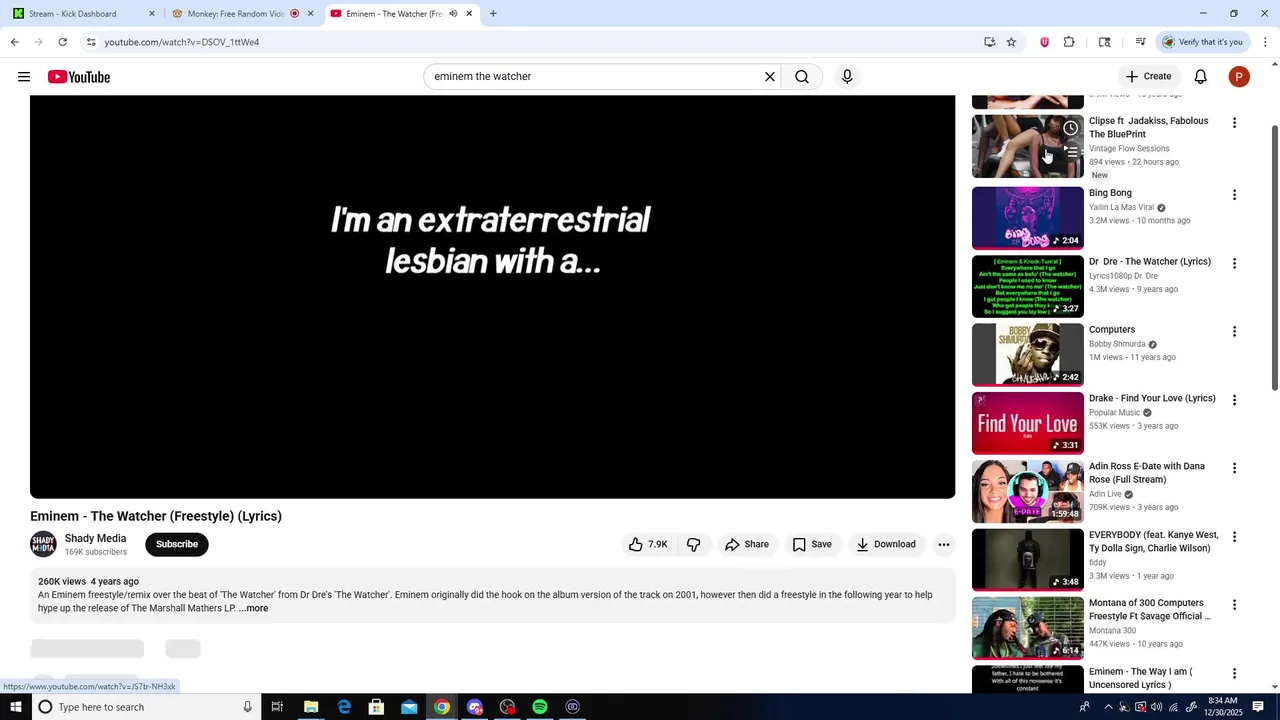
Task: Click the address bar URL
Action: point(182,42)
